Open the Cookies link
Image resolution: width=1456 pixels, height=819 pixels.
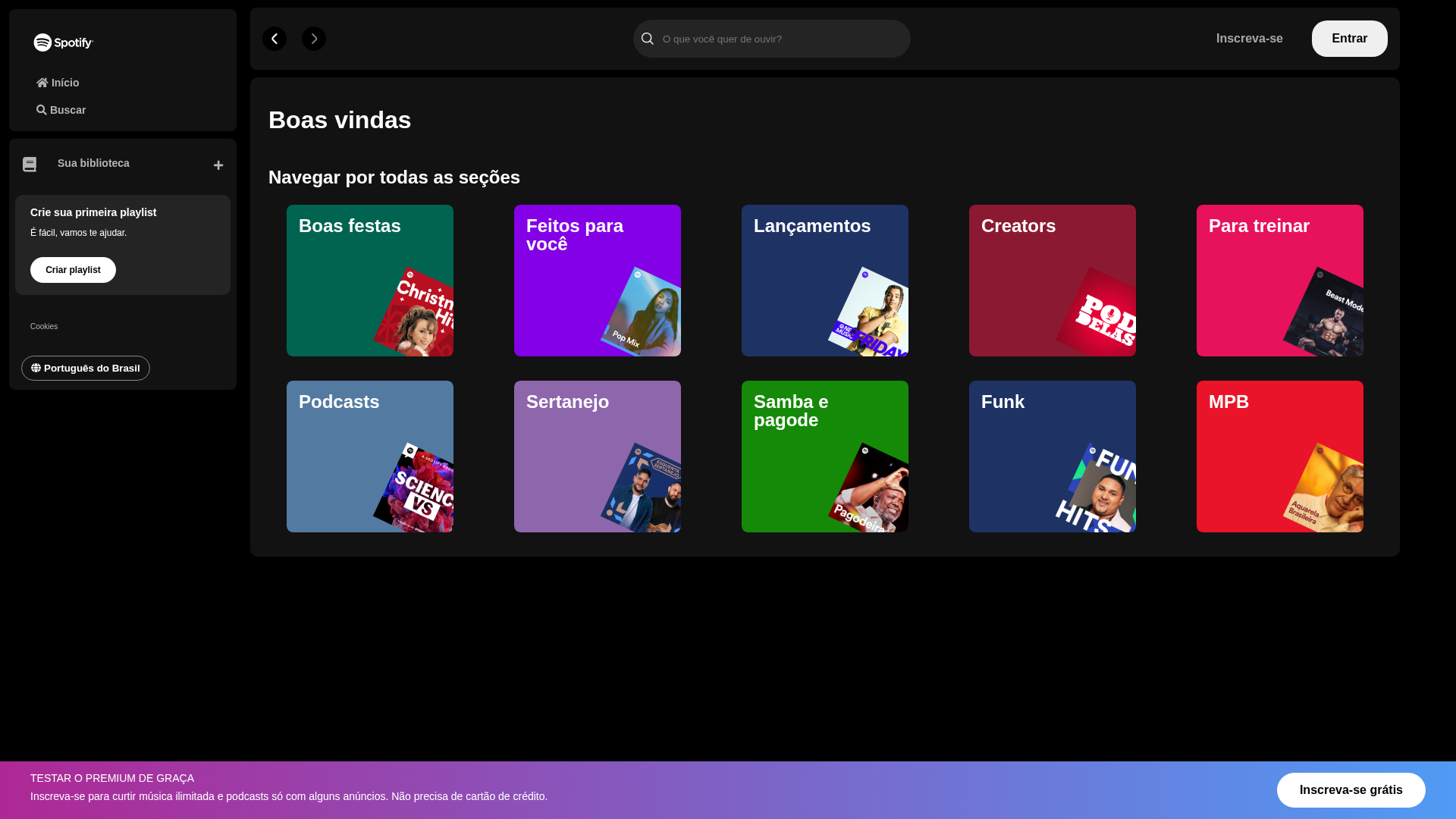tap(44, 326)
